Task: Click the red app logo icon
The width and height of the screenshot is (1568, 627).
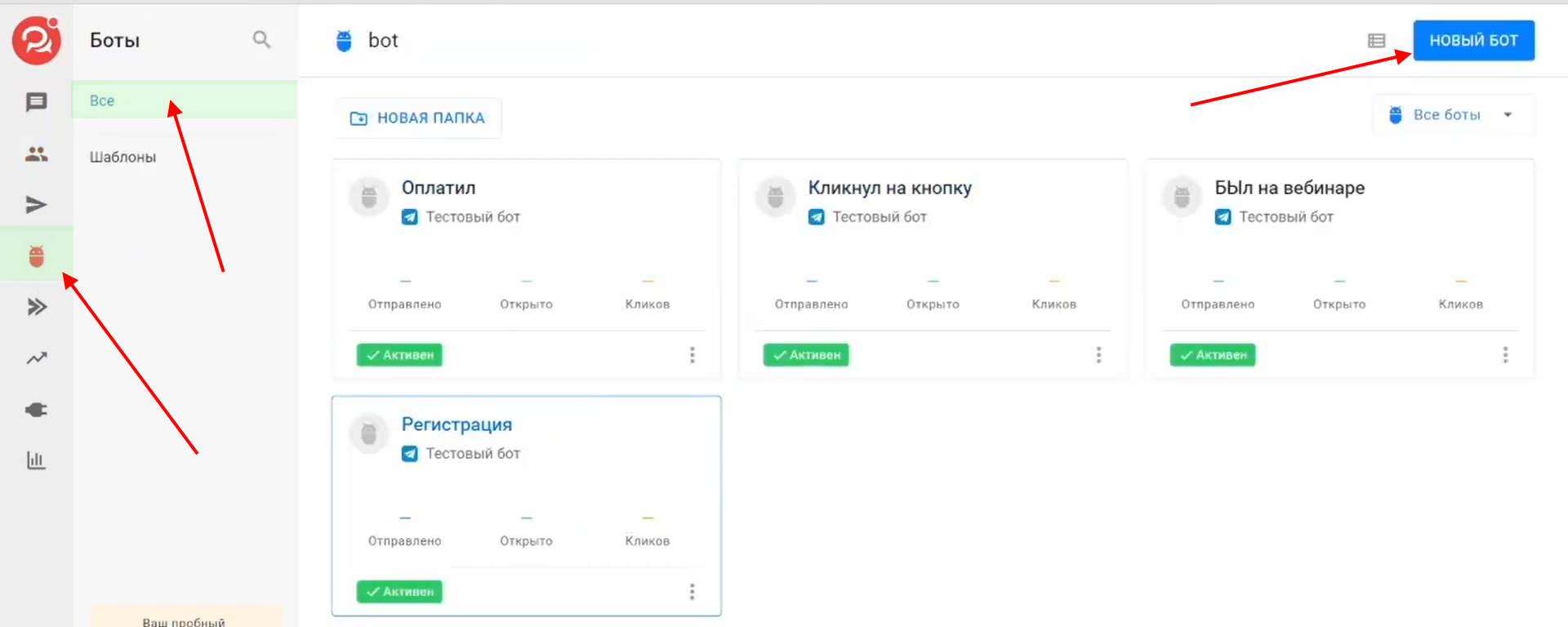Action: 37,40
